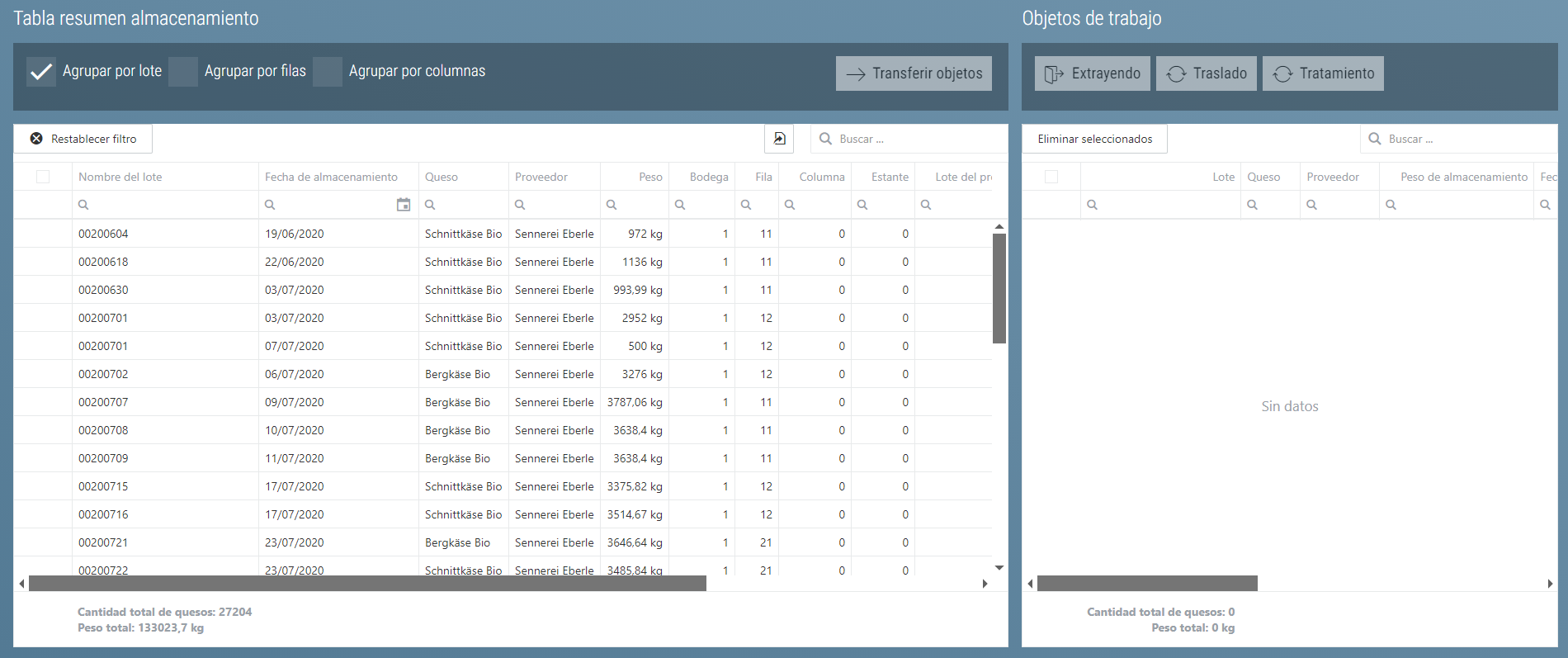Click the Extrayendo extraction button

[1092, 73]
